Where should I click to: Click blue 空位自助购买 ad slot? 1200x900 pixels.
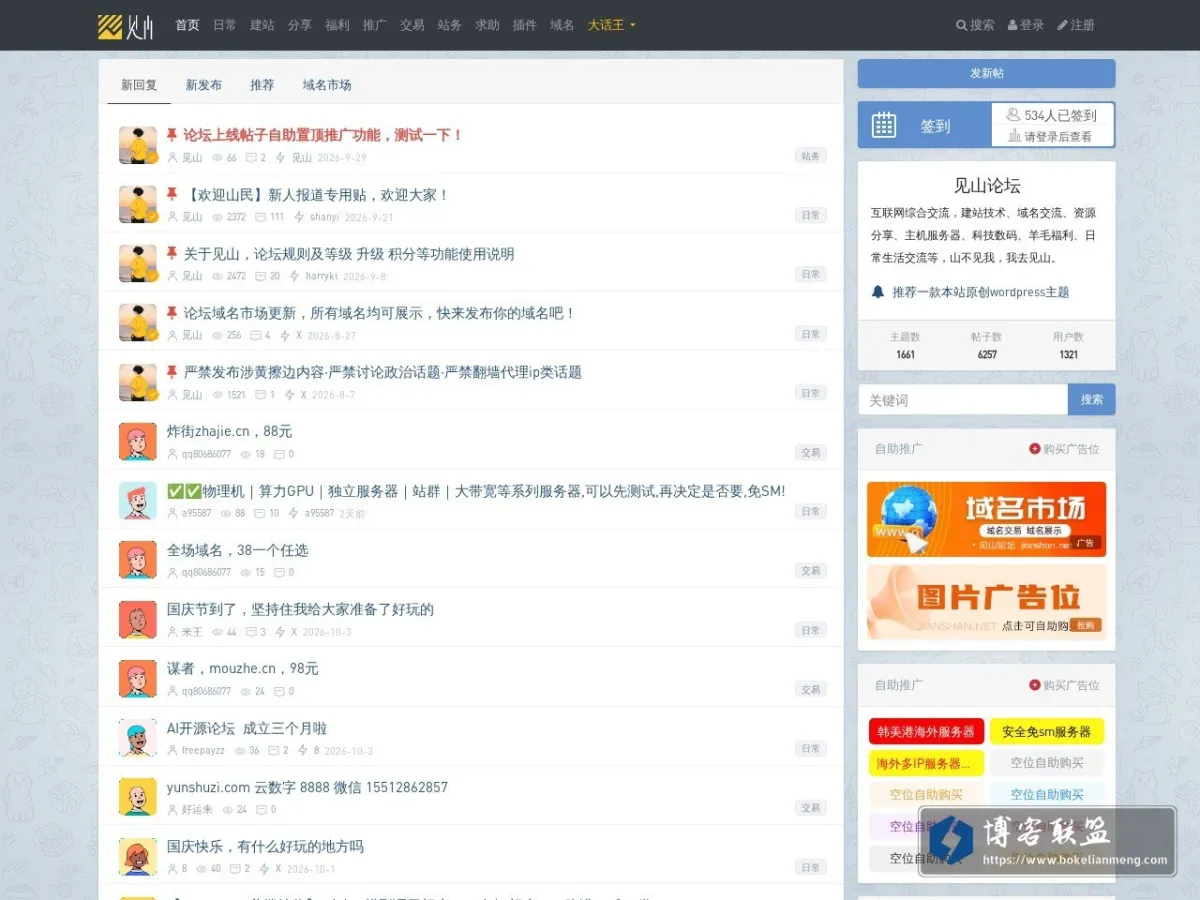click(1047, 794)
